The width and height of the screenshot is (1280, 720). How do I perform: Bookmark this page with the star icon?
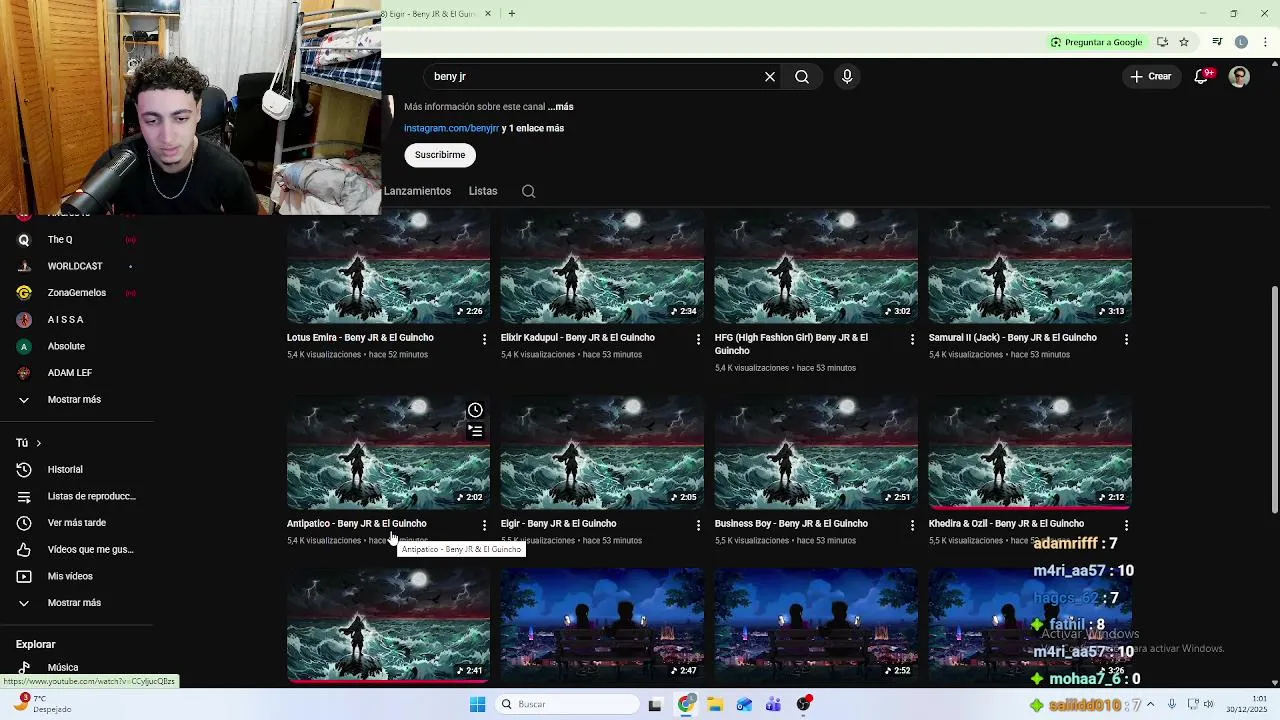pos(1184,42)
